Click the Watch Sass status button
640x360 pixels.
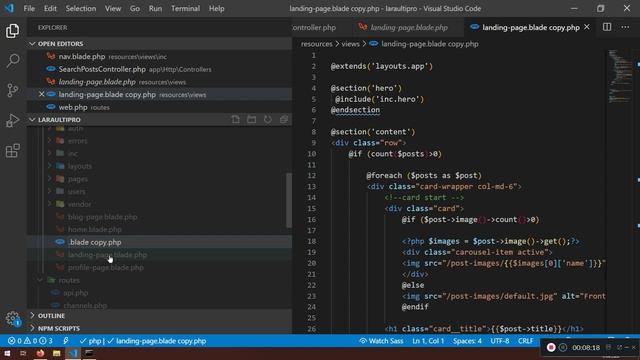381,341
